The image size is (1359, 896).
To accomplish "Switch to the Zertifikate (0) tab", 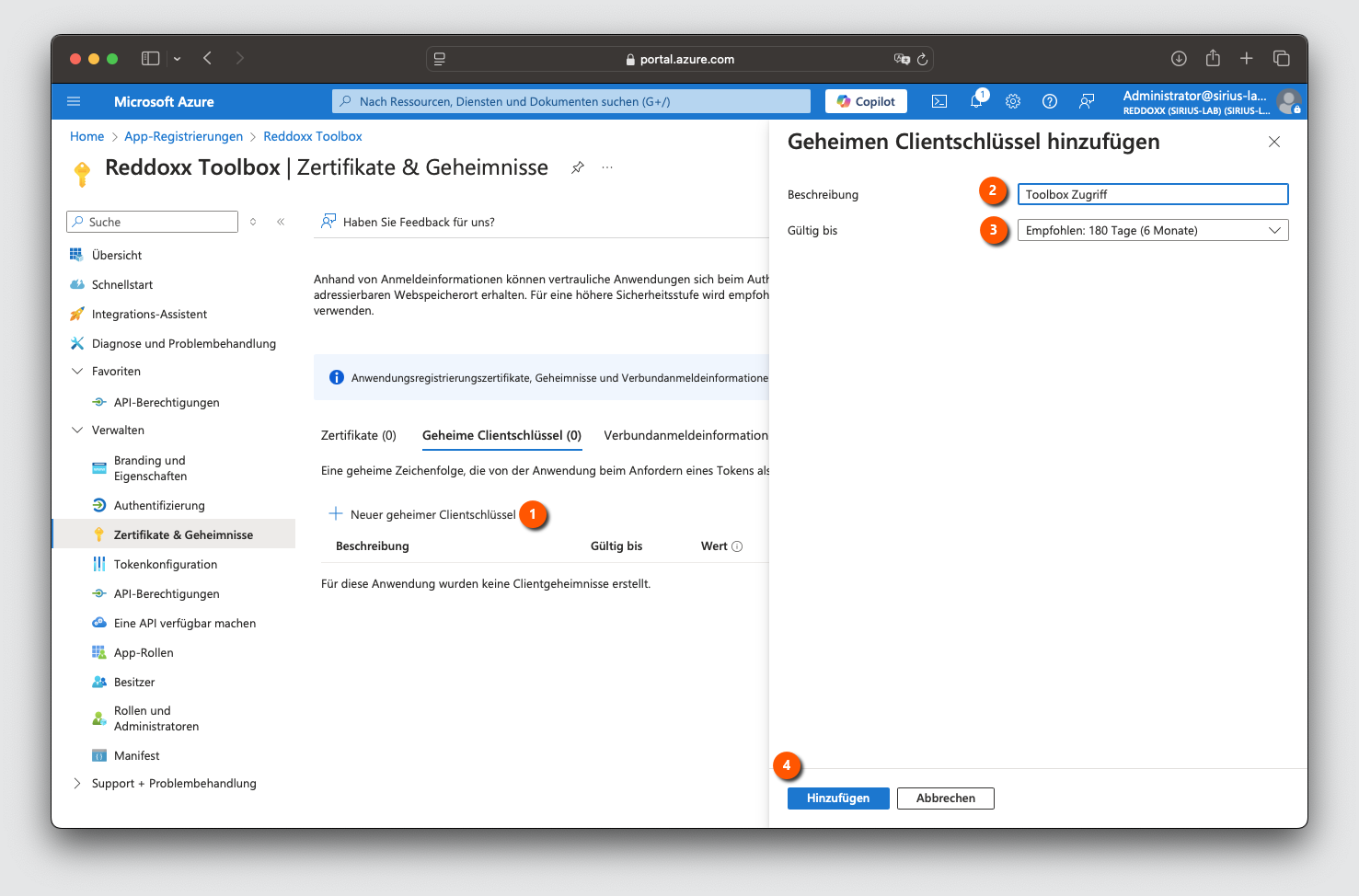I will click(359, 435).
